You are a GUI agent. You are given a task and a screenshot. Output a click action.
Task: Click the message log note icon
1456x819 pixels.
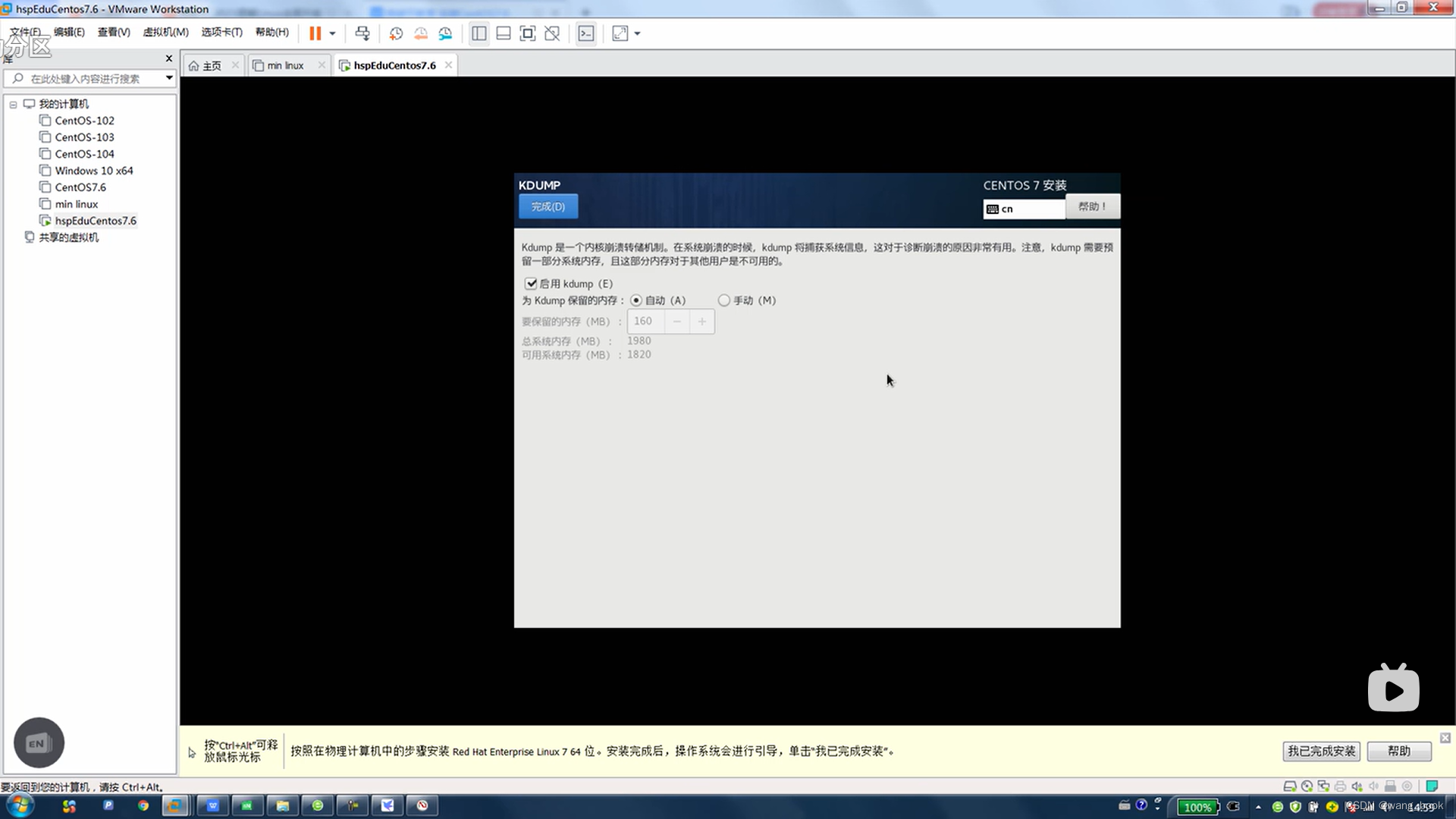(x=1432, y=786)
